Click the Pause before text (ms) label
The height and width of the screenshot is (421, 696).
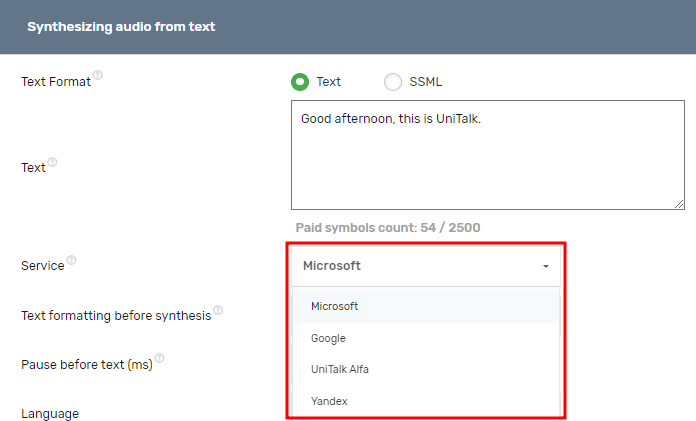(x=87, y=365)
